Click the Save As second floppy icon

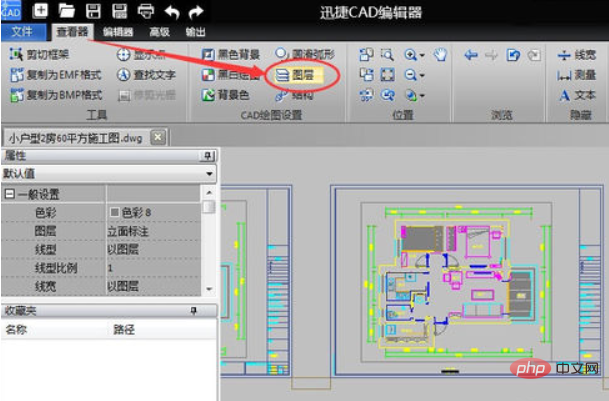click(119, 10)
